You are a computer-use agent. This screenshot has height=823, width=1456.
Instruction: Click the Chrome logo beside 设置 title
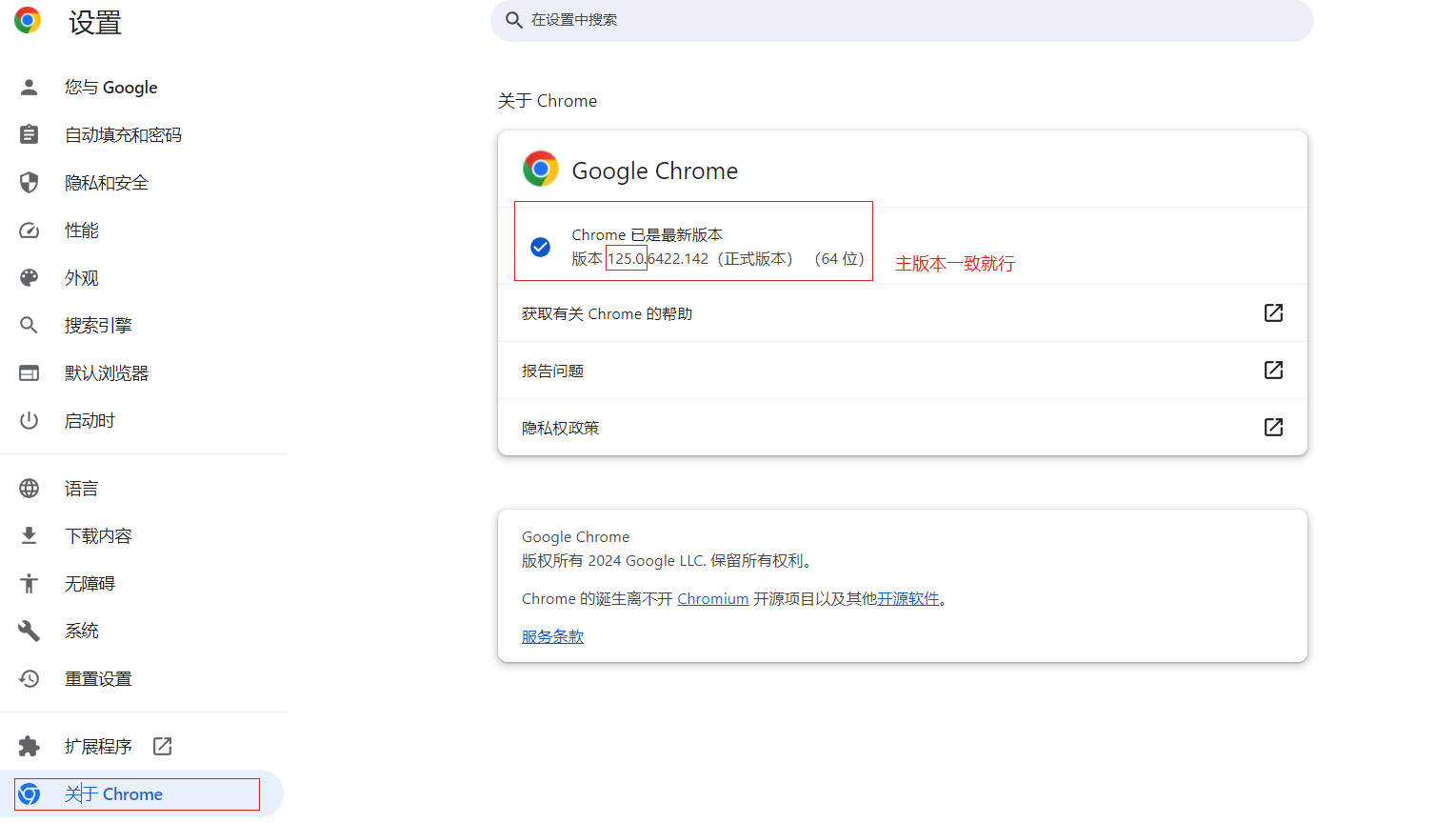click(x=28, y=20)
